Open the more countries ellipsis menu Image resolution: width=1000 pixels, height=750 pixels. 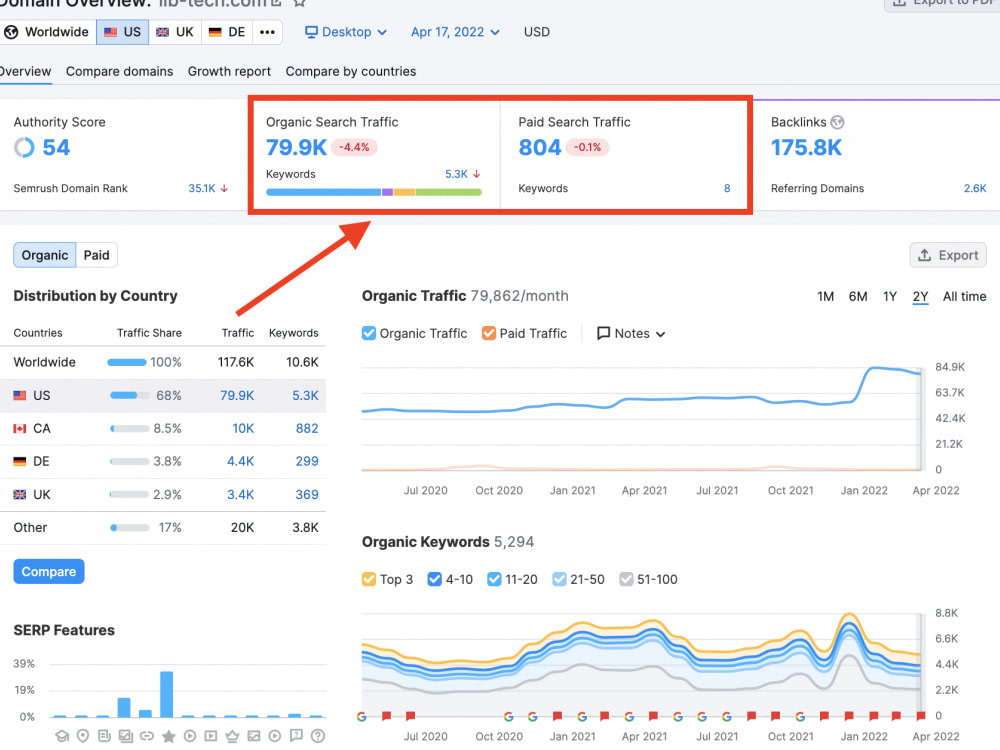267,32
